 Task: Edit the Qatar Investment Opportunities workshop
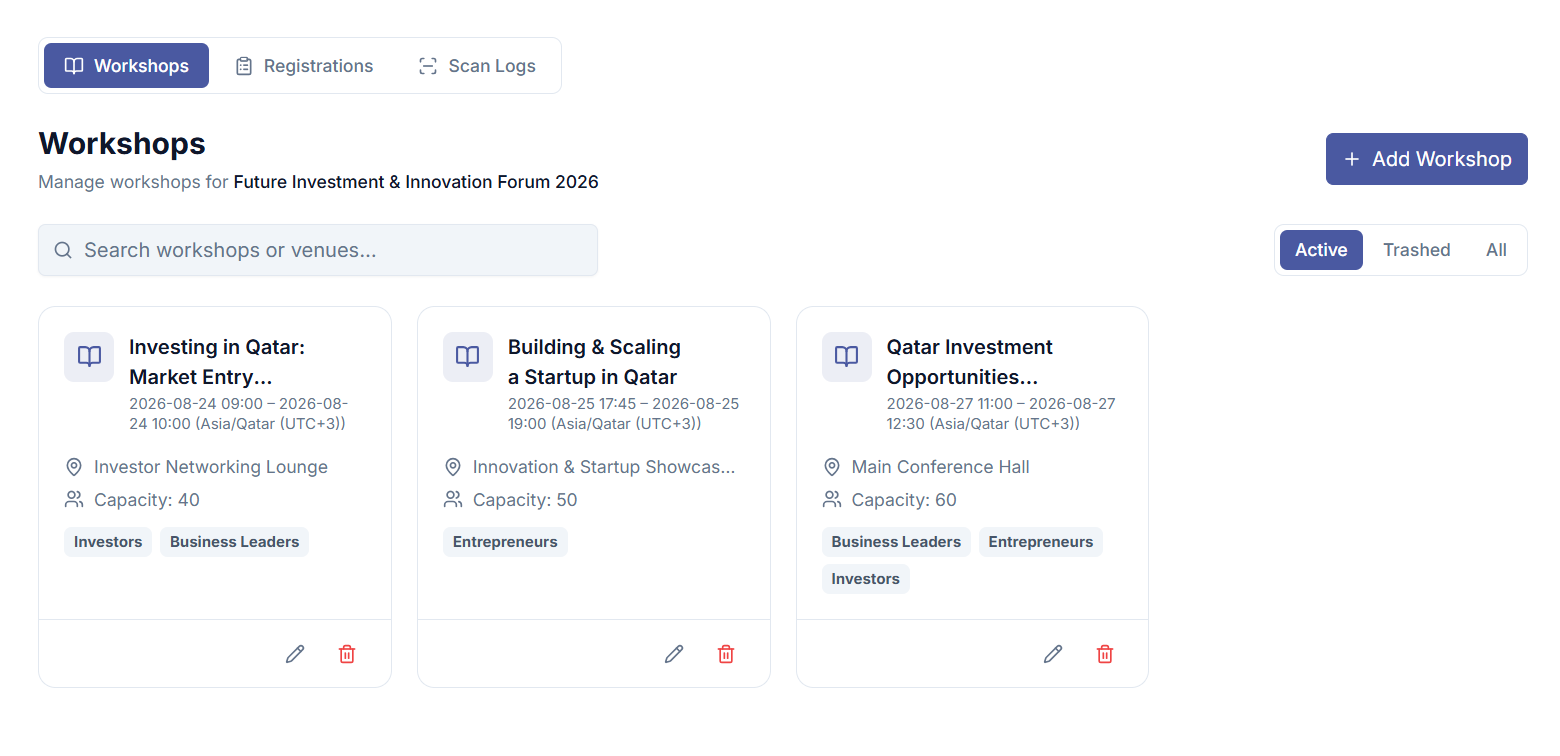[1053, 654]
